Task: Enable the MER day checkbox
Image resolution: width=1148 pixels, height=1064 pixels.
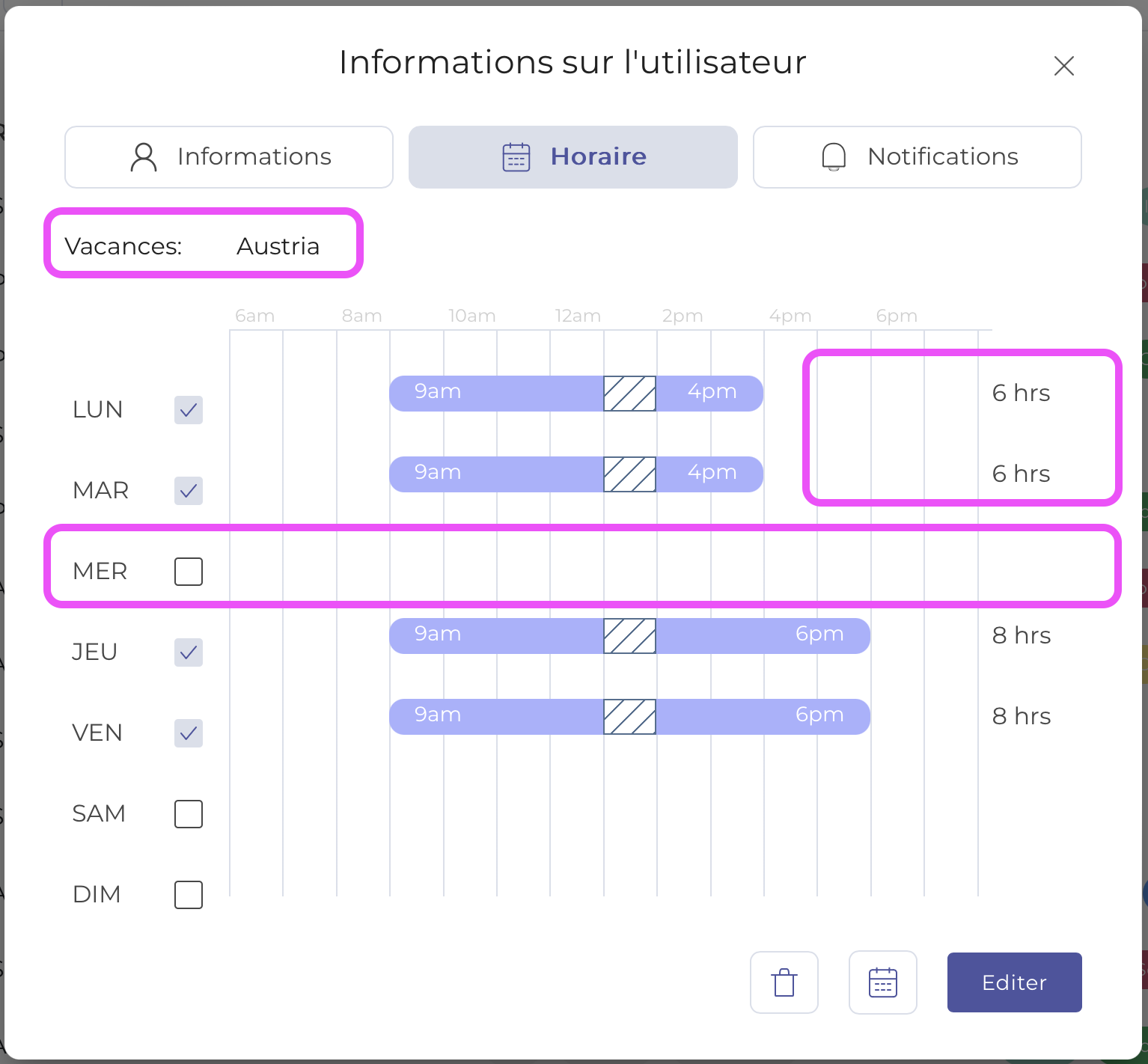Action: 188,571
